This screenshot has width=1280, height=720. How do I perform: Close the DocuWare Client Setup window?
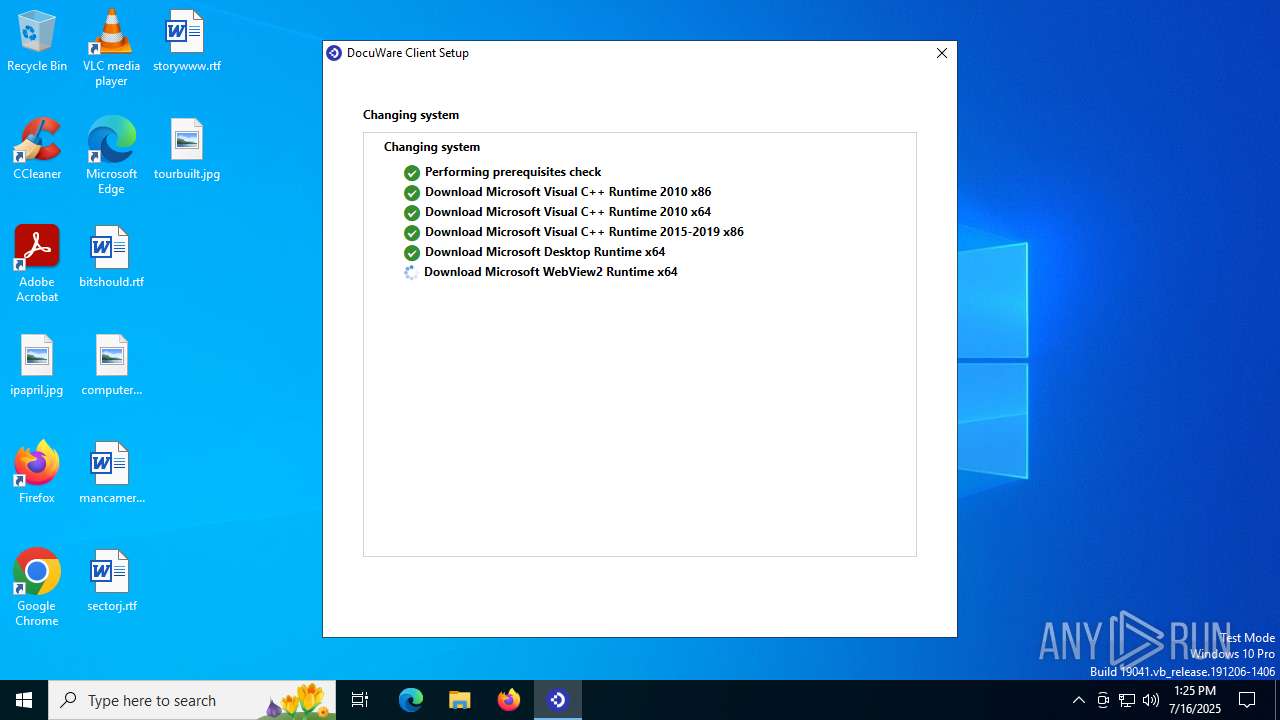point(941,53)
